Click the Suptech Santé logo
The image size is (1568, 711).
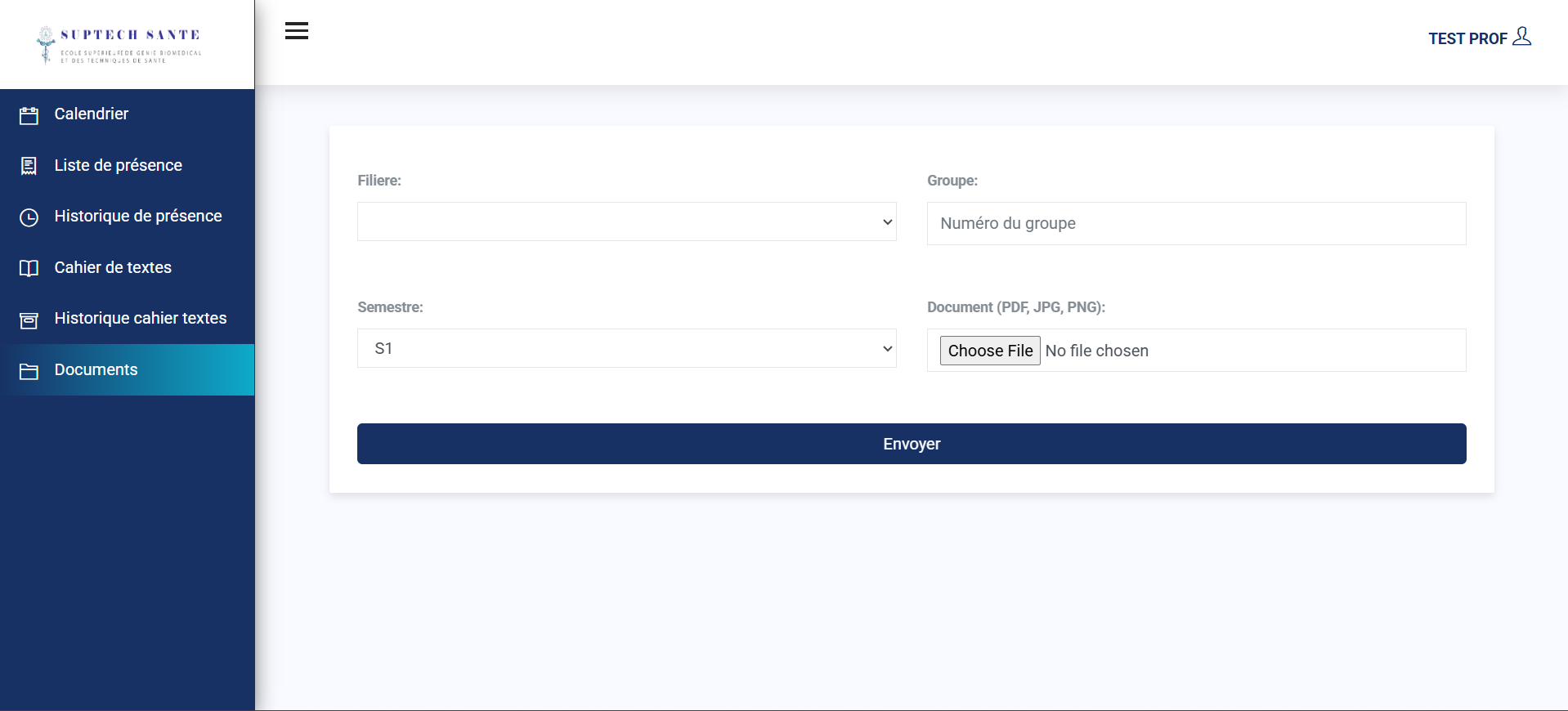pyautogui.click(x=119, y=44)
